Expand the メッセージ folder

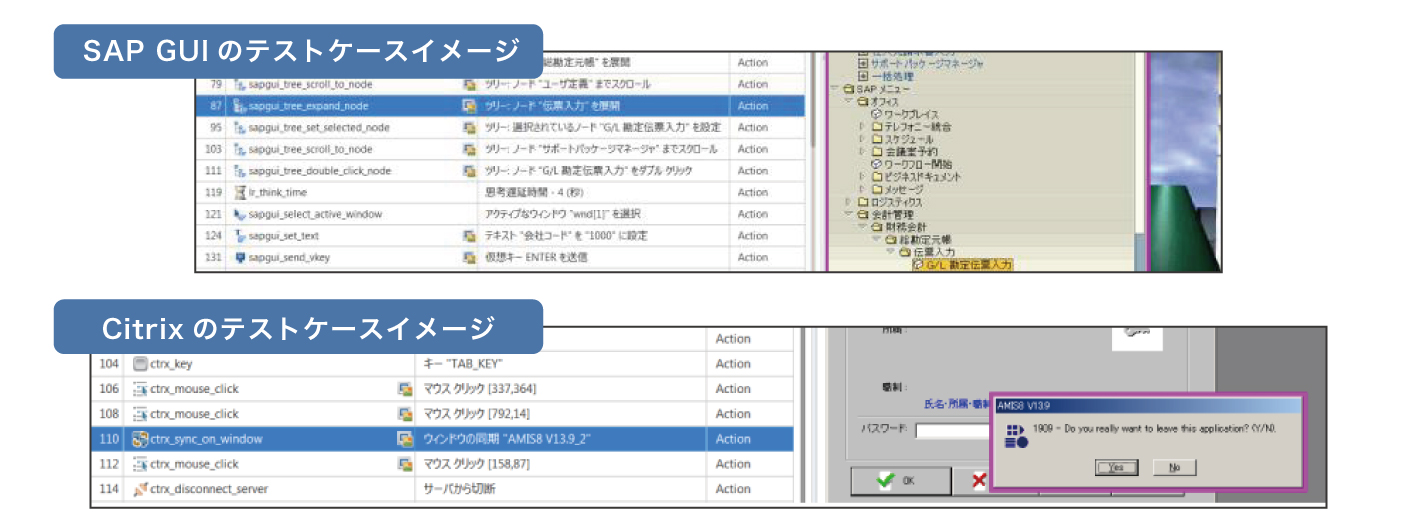pos(862,188)
